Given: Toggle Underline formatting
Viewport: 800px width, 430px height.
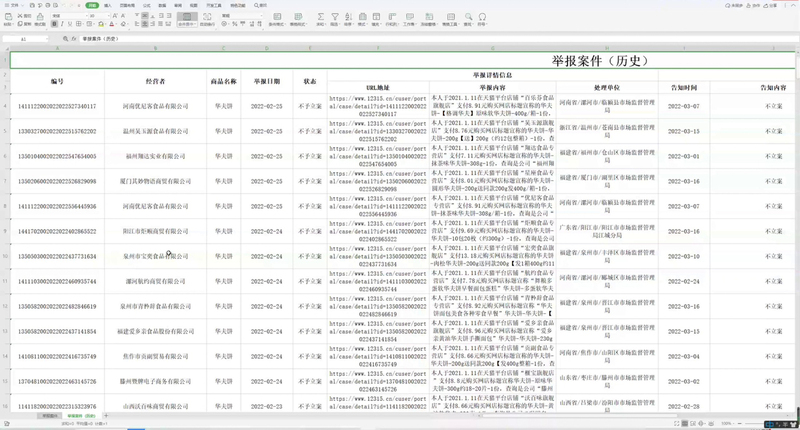Looking at the screenshot, I should click(70, 23).
